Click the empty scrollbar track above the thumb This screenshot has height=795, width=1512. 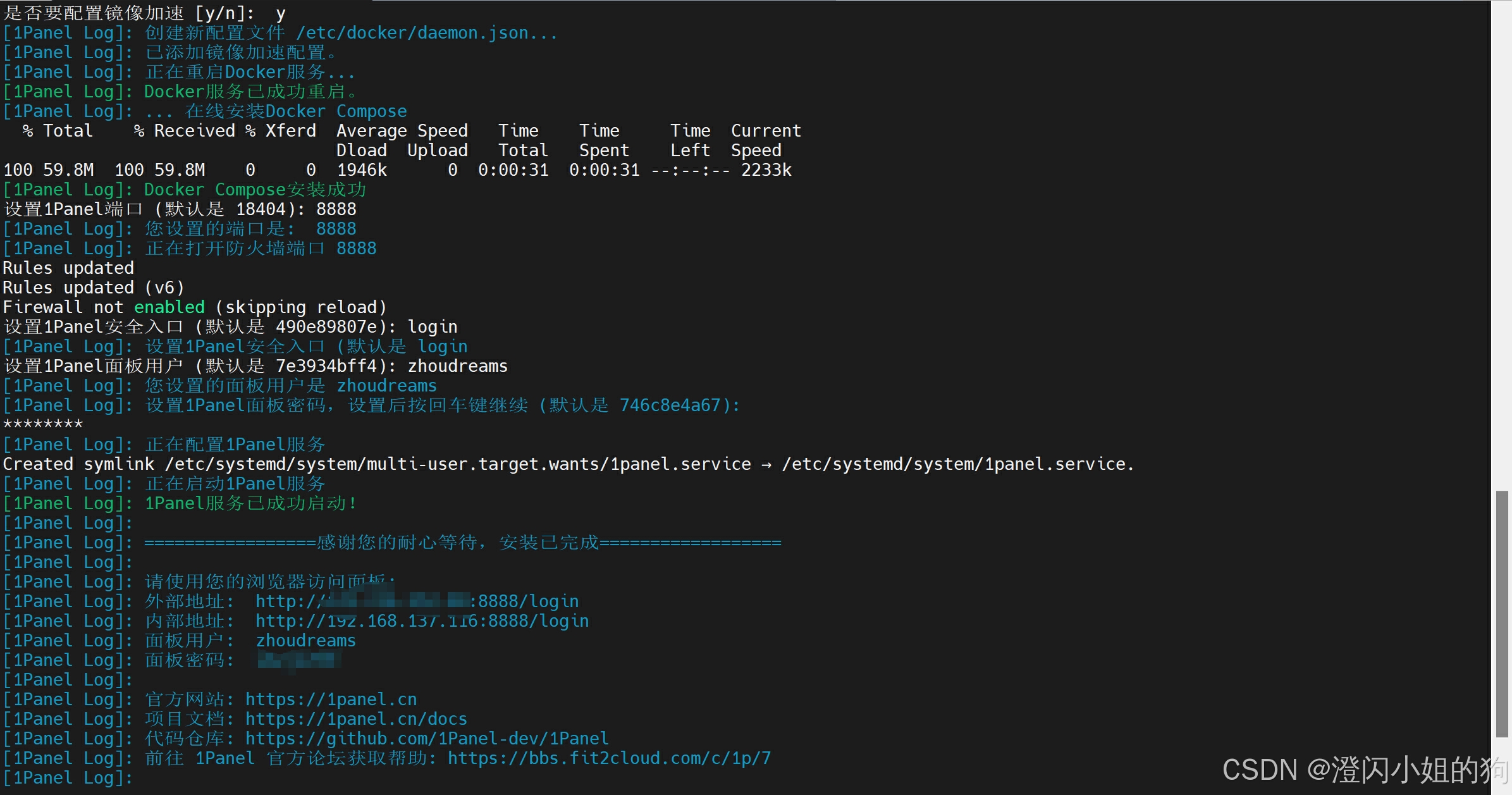(1502, 253)
